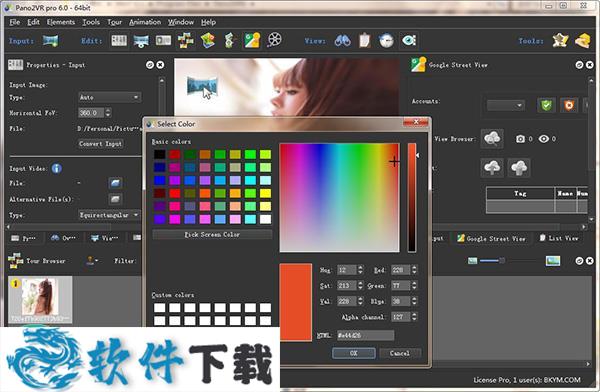
Task: Switch to the Google Street View bottom tab
Action: click(x=491, y=238)
